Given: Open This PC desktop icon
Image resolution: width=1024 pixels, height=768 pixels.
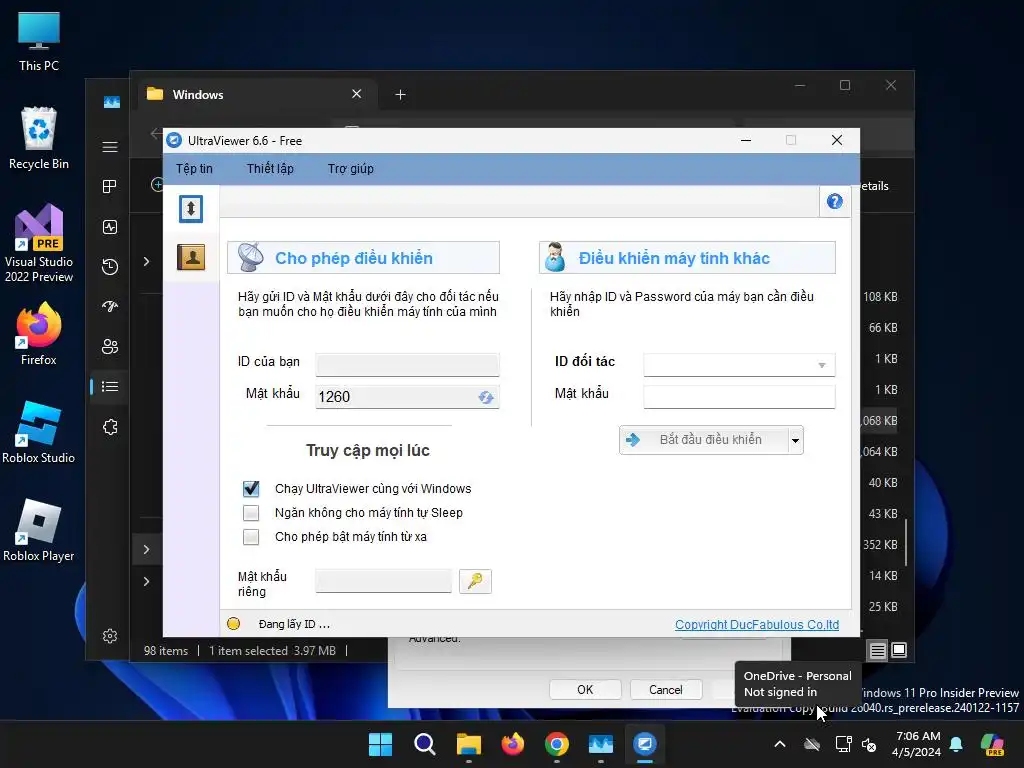Looking at the screenshot, I should point(39,40).
